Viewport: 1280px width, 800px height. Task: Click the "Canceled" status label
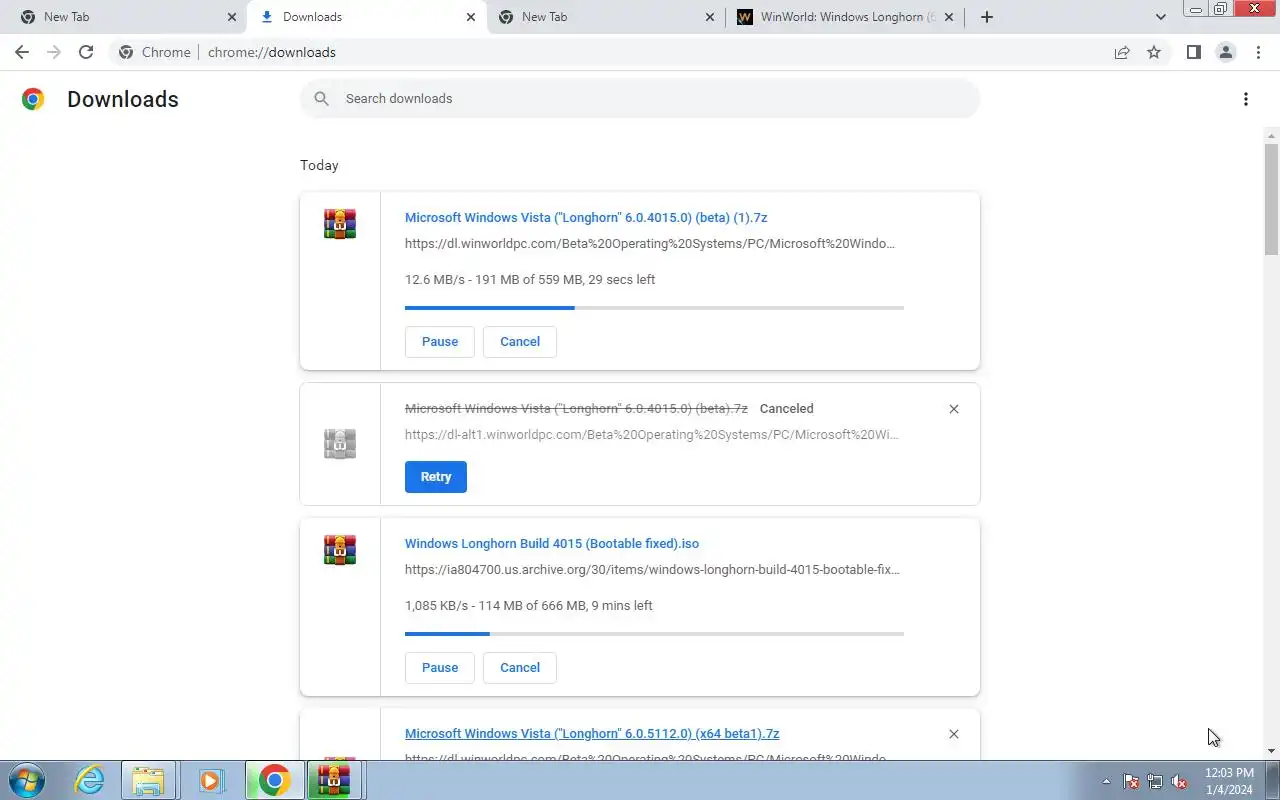pyautogui.click(x=786, y=409)
